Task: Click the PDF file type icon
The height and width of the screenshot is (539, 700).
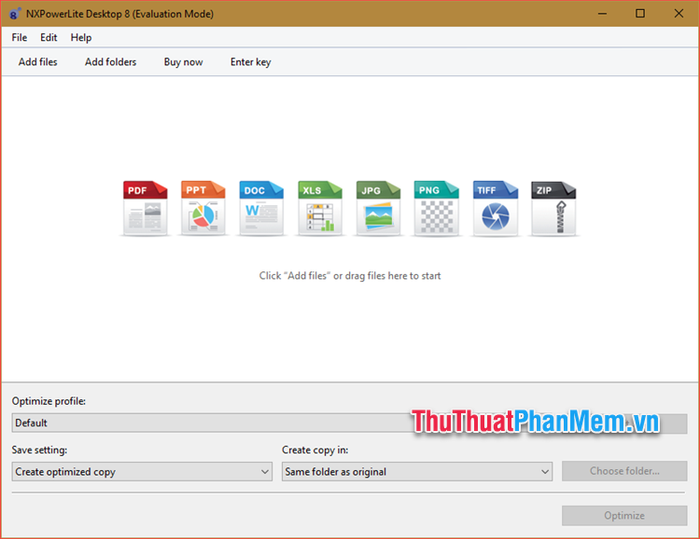Action: pos(145,208)
